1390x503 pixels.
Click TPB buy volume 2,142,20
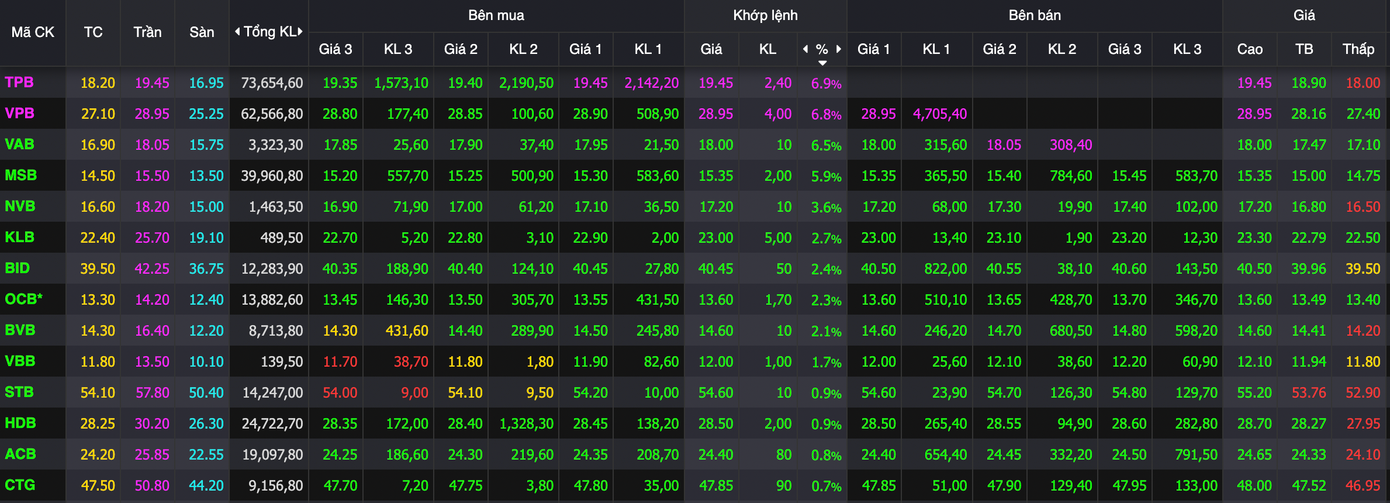(650, 83)
